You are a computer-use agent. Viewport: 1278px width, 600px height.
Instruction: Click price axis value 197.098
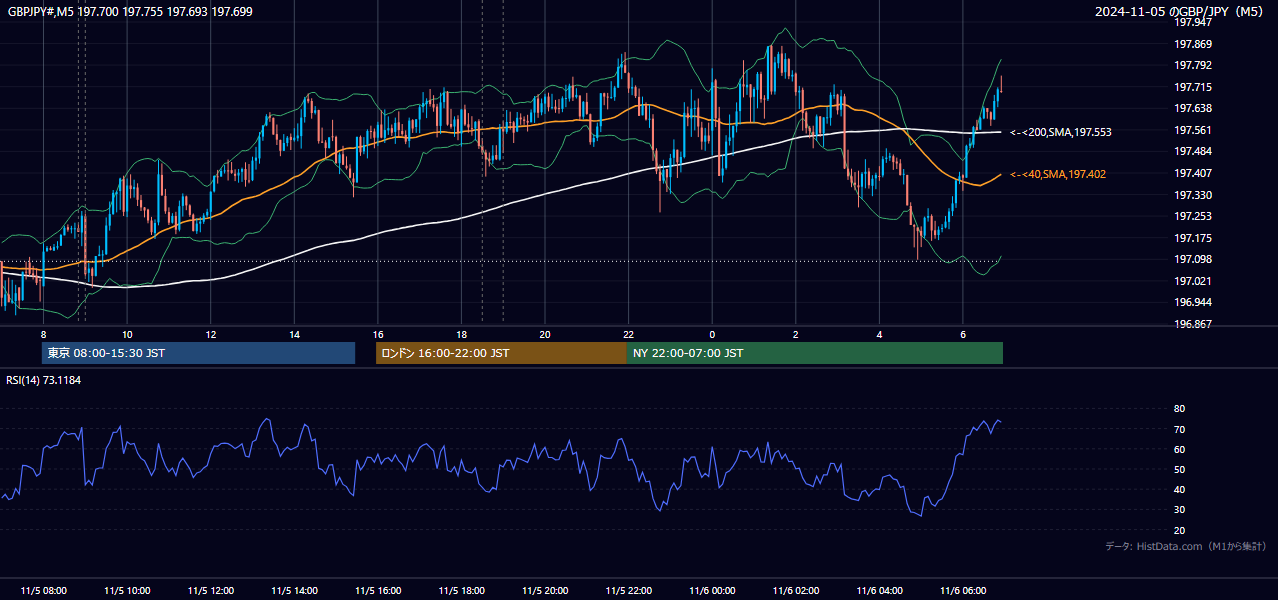pos(1192,259)
